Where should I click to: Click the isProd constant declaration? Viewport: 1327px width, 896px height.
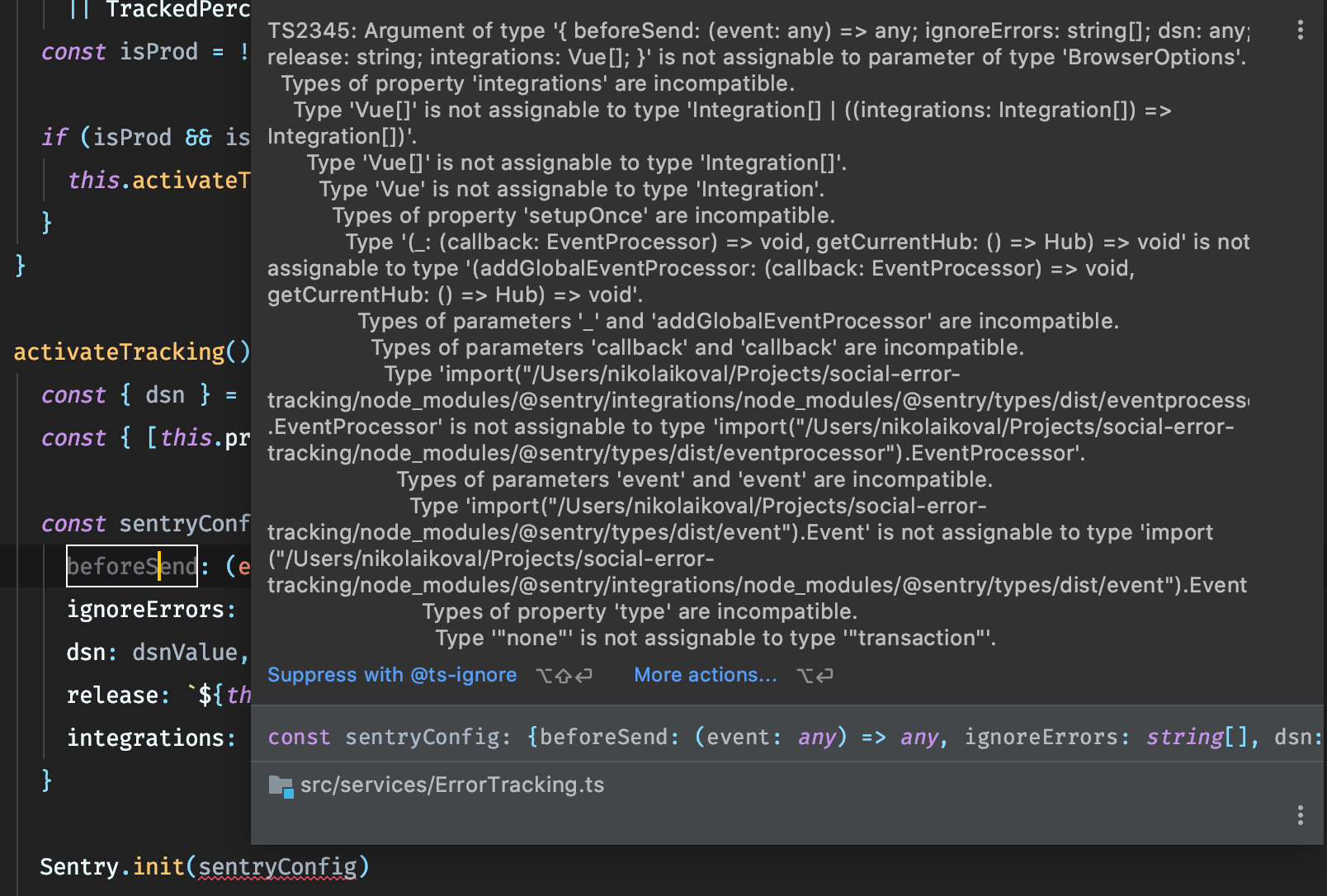point(145,52)
